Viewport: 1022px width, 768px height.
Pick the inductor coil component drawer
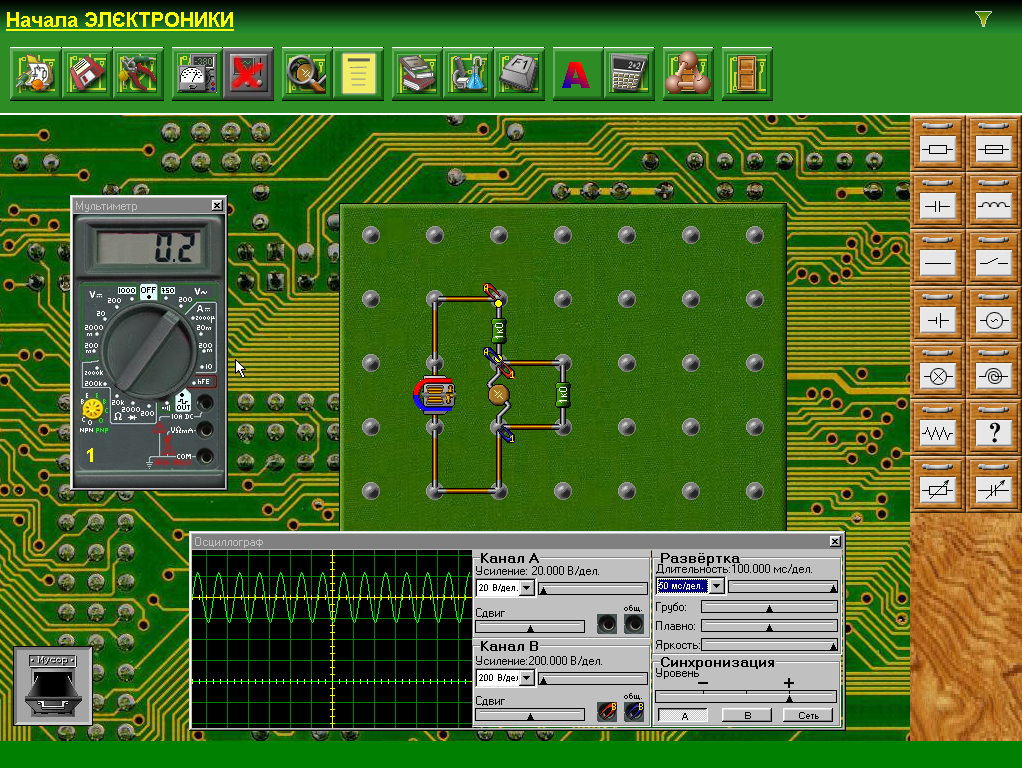click(x=994, y=204)
